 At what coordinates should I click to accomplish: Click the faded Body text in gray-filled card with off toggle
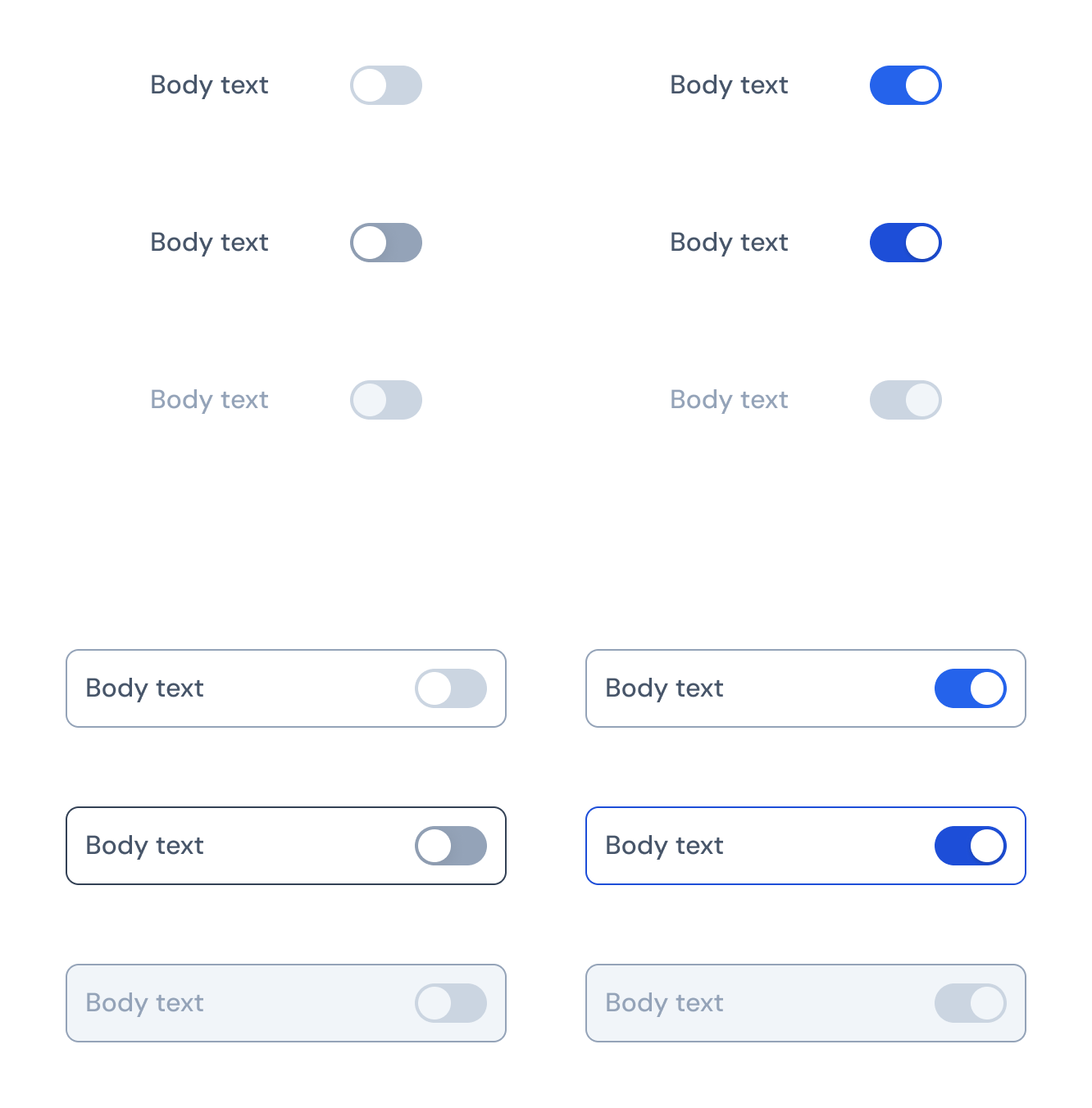click(144, 1003)
